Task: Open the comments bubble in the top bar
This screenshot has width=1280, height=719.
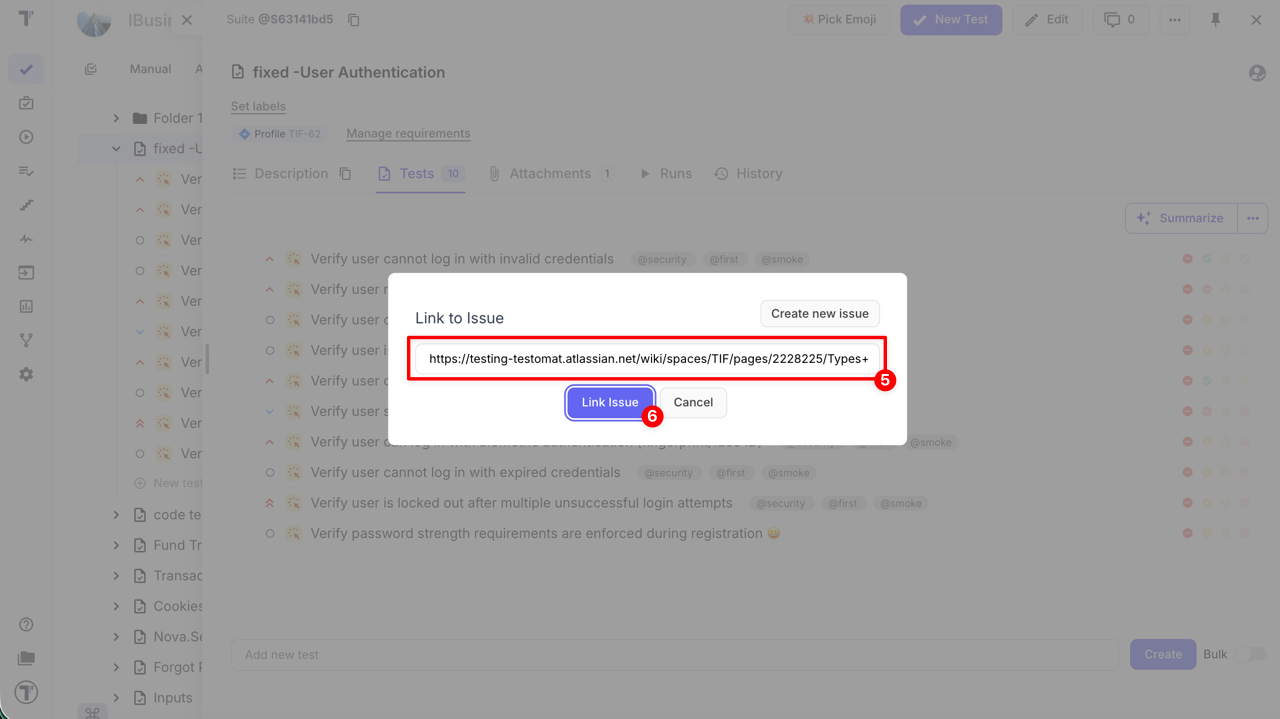Action: pos(1120,19)
